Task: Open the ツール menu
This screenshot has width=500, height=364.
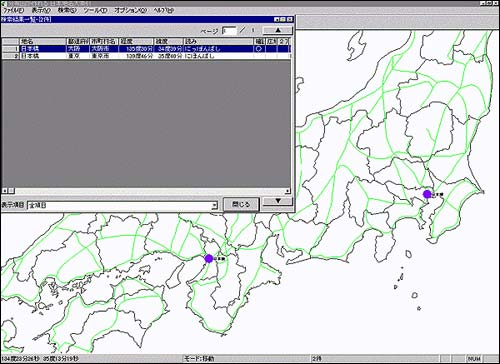Action: [x=95, y=10]
